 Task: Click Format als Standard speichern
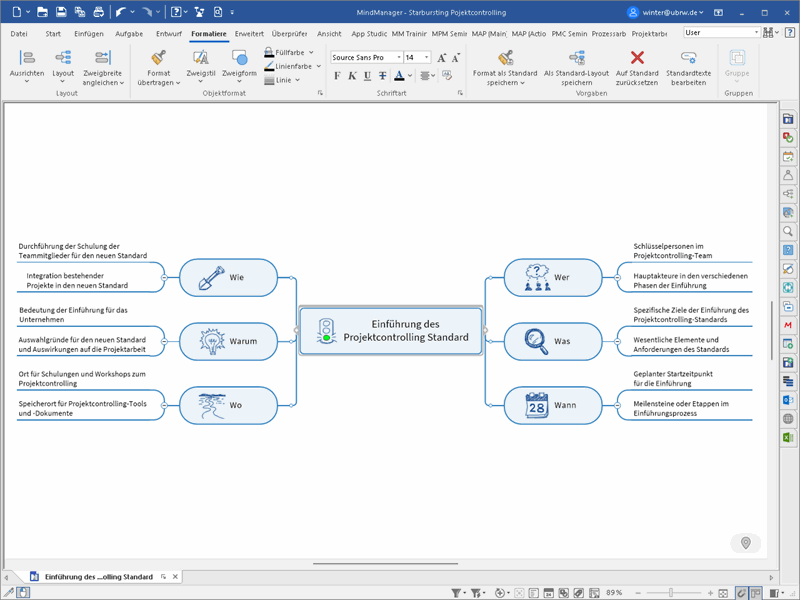coord(505,68)
